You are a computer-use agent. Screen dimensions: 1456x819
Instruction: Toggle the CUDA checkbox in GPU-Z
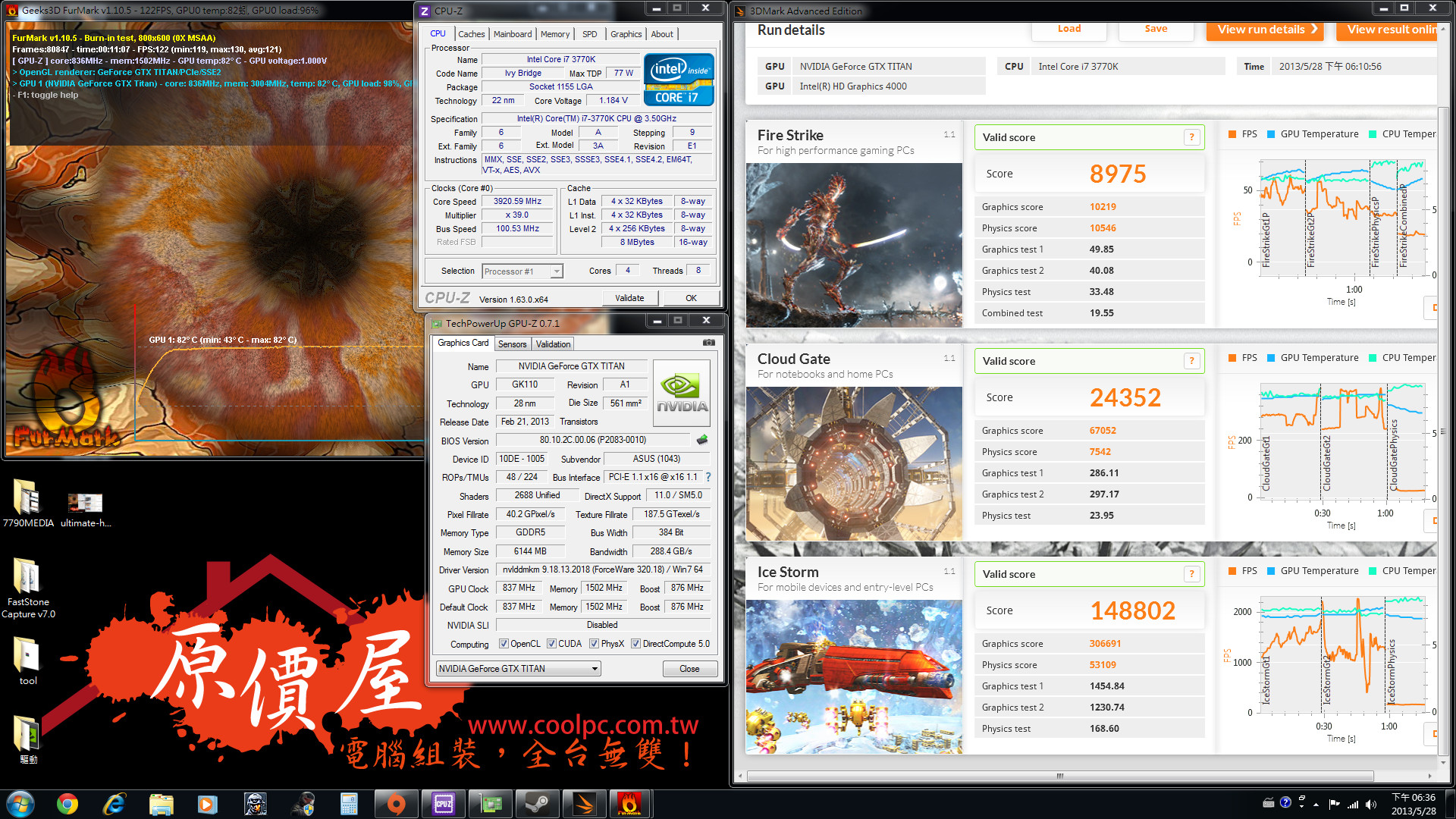[x=551, y=644]
